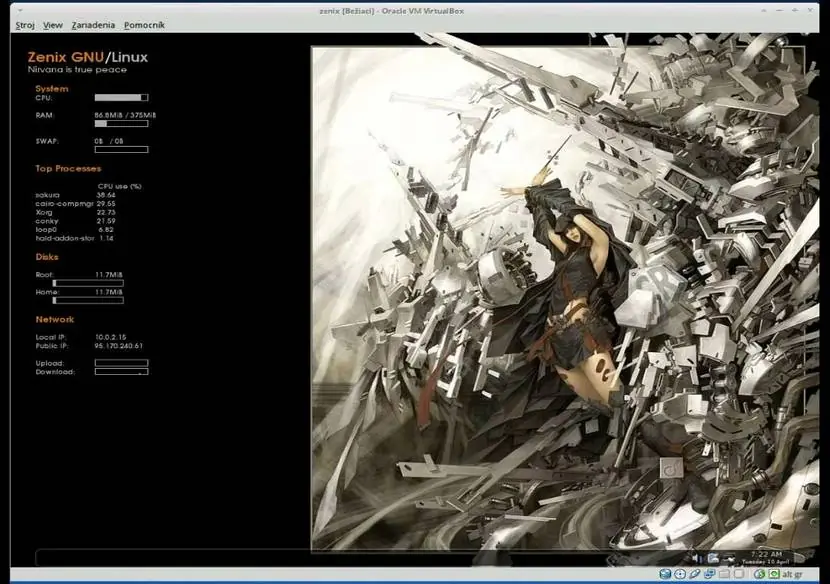Click the System section heading

point(52,88)
